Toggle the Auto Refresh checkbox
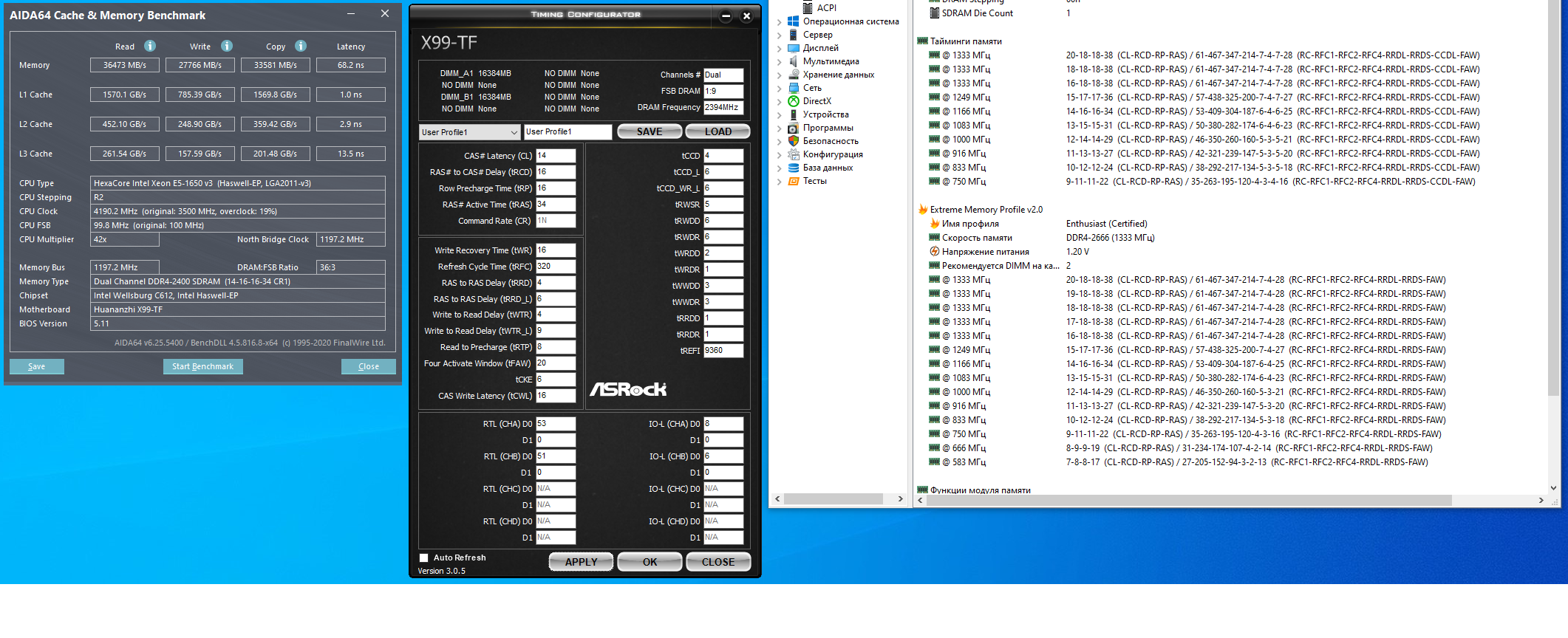This screenshot has height=638, width=1568. click(424, 558)
